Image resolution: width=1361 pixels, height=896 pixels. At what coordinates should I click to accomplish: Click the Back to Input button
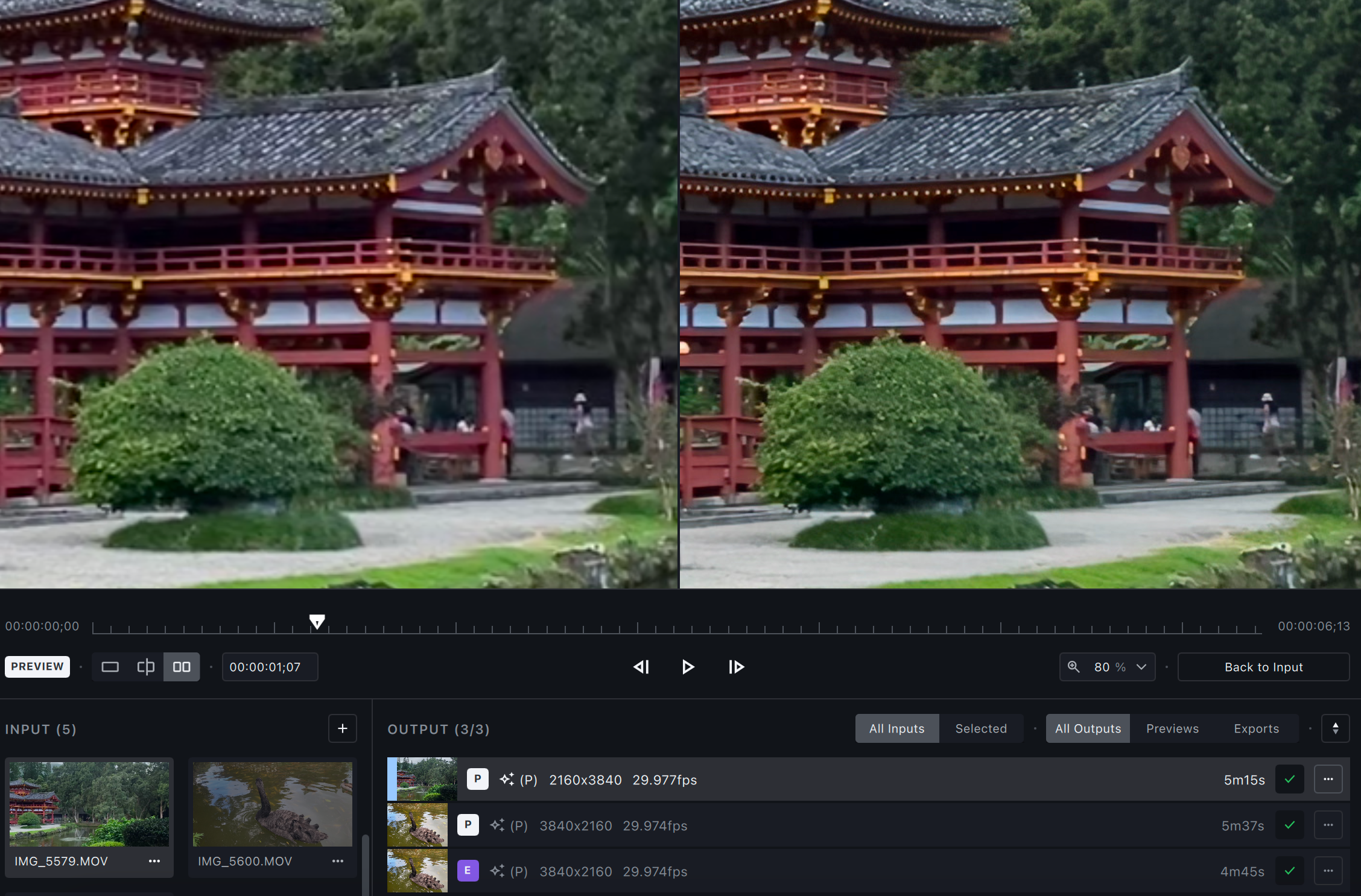coord(1263,667)
